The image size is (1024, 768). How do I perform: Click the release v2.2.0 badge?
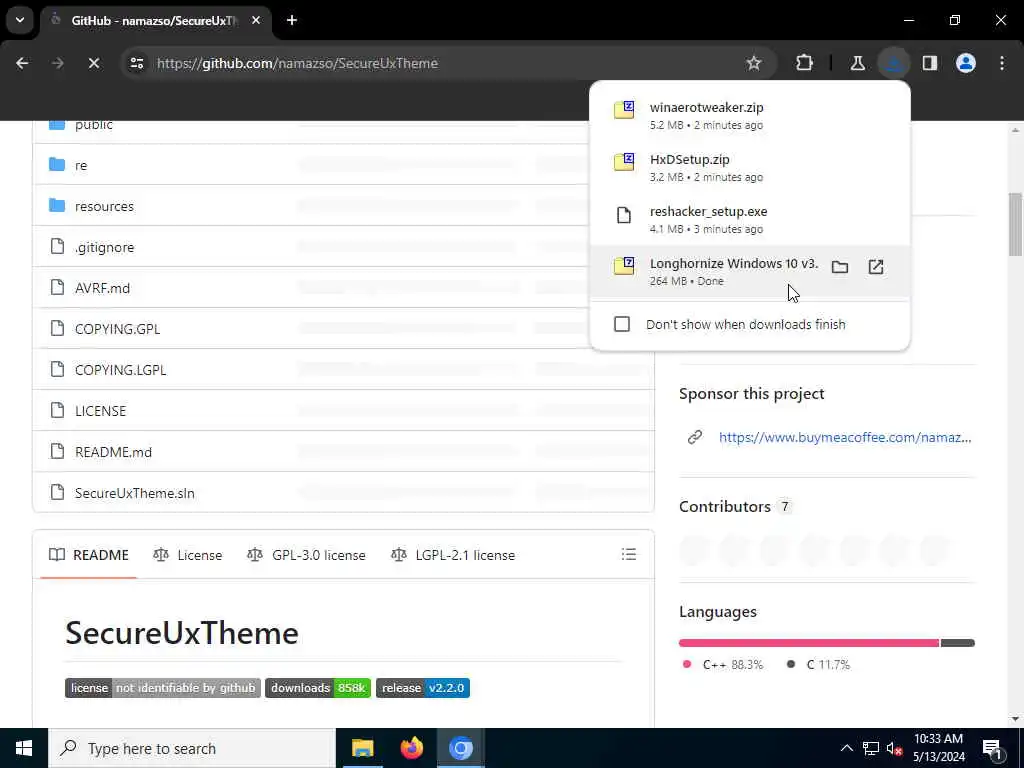click(423, 688)
